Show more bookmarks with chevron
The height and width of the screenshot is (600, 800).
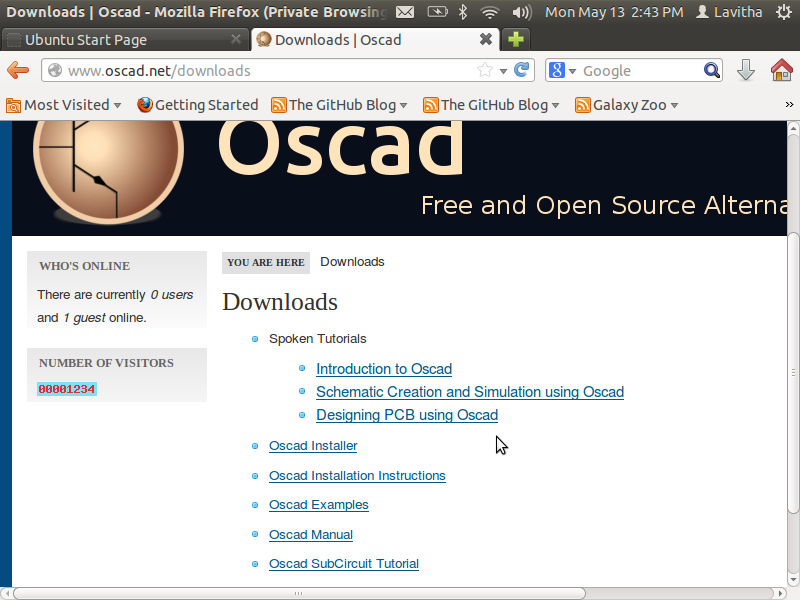(x=789, y=105)
